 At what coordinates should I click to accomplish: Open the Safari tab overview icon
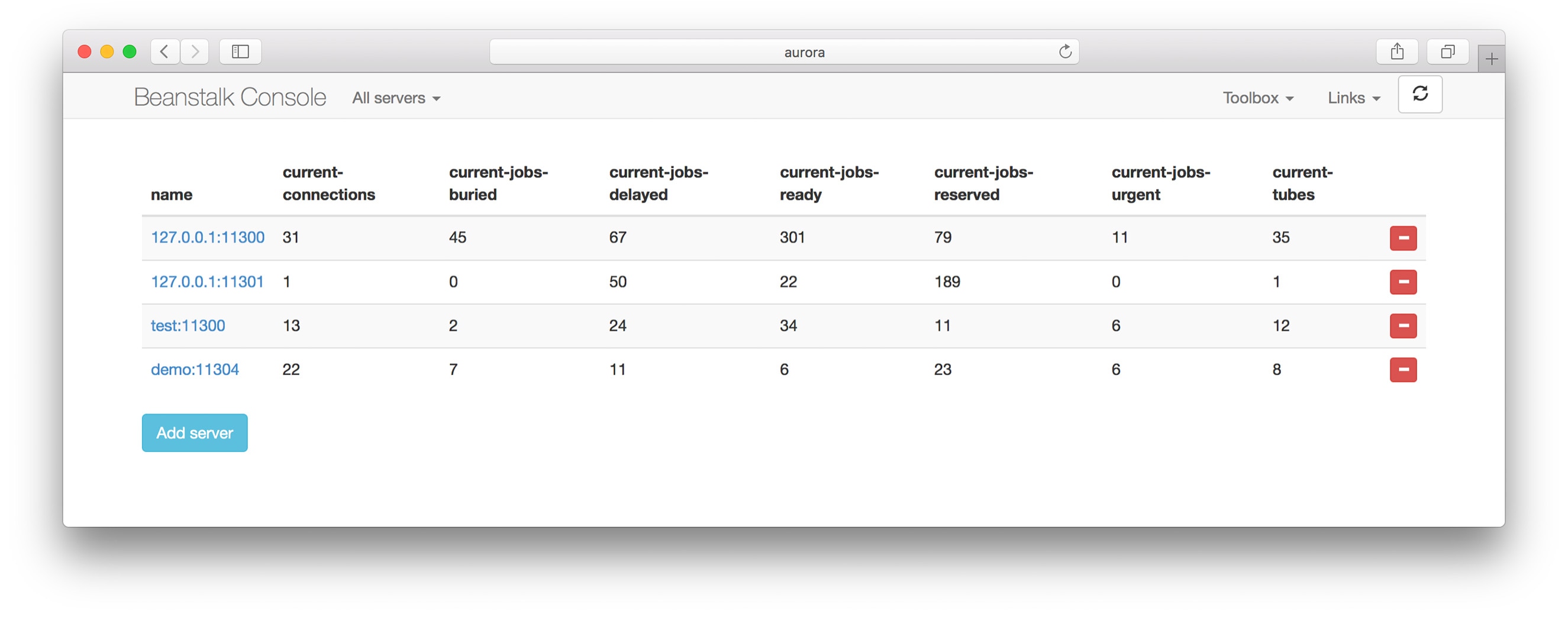coord(1448,51)
